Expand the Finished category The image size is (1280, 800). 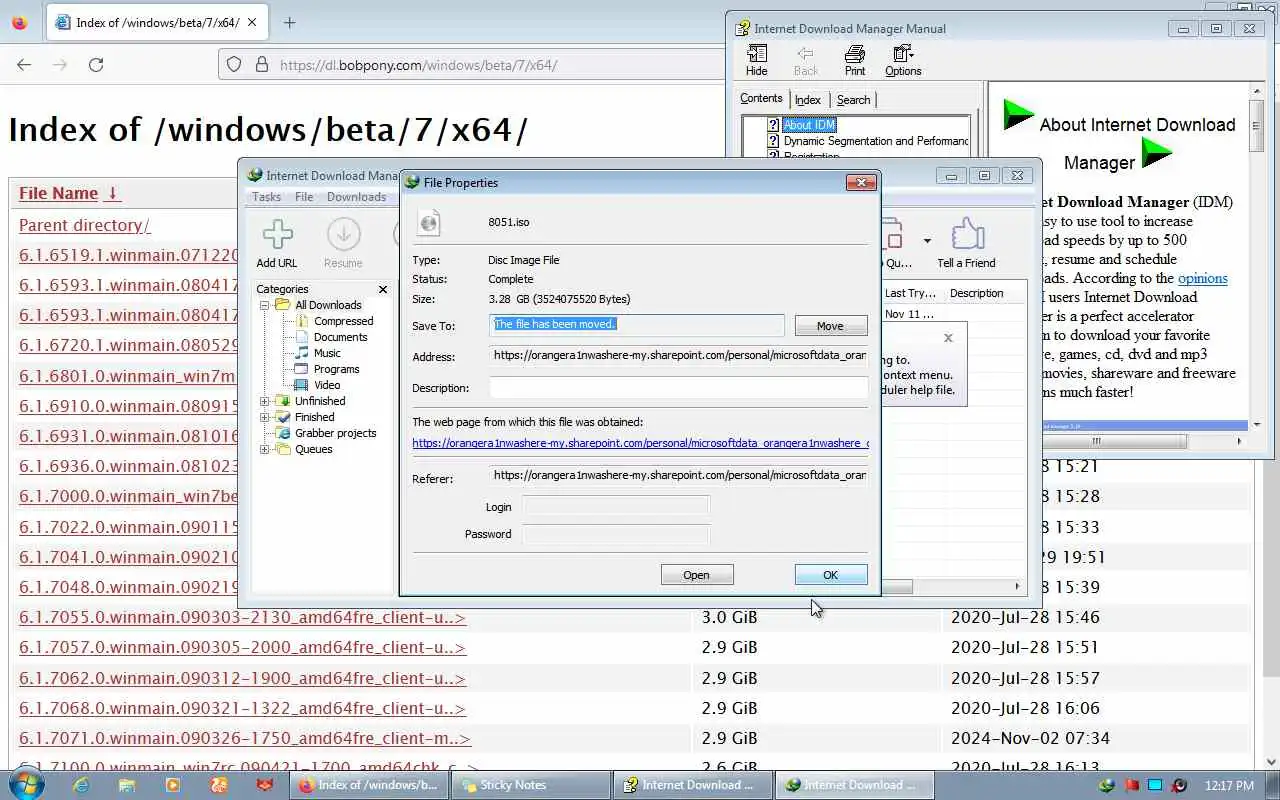(x=265, y=417)
